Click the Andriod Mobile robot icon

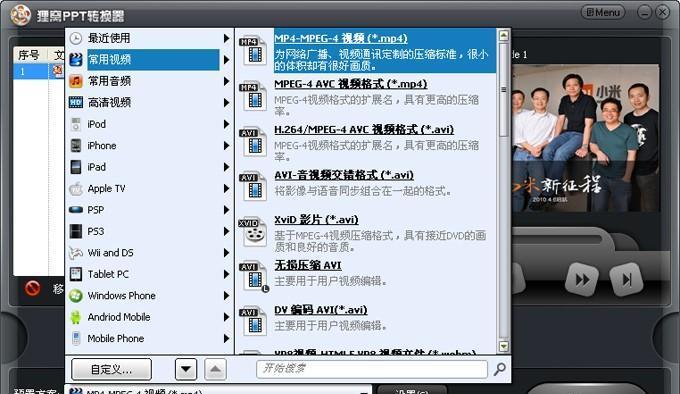[x=76, y=317]
